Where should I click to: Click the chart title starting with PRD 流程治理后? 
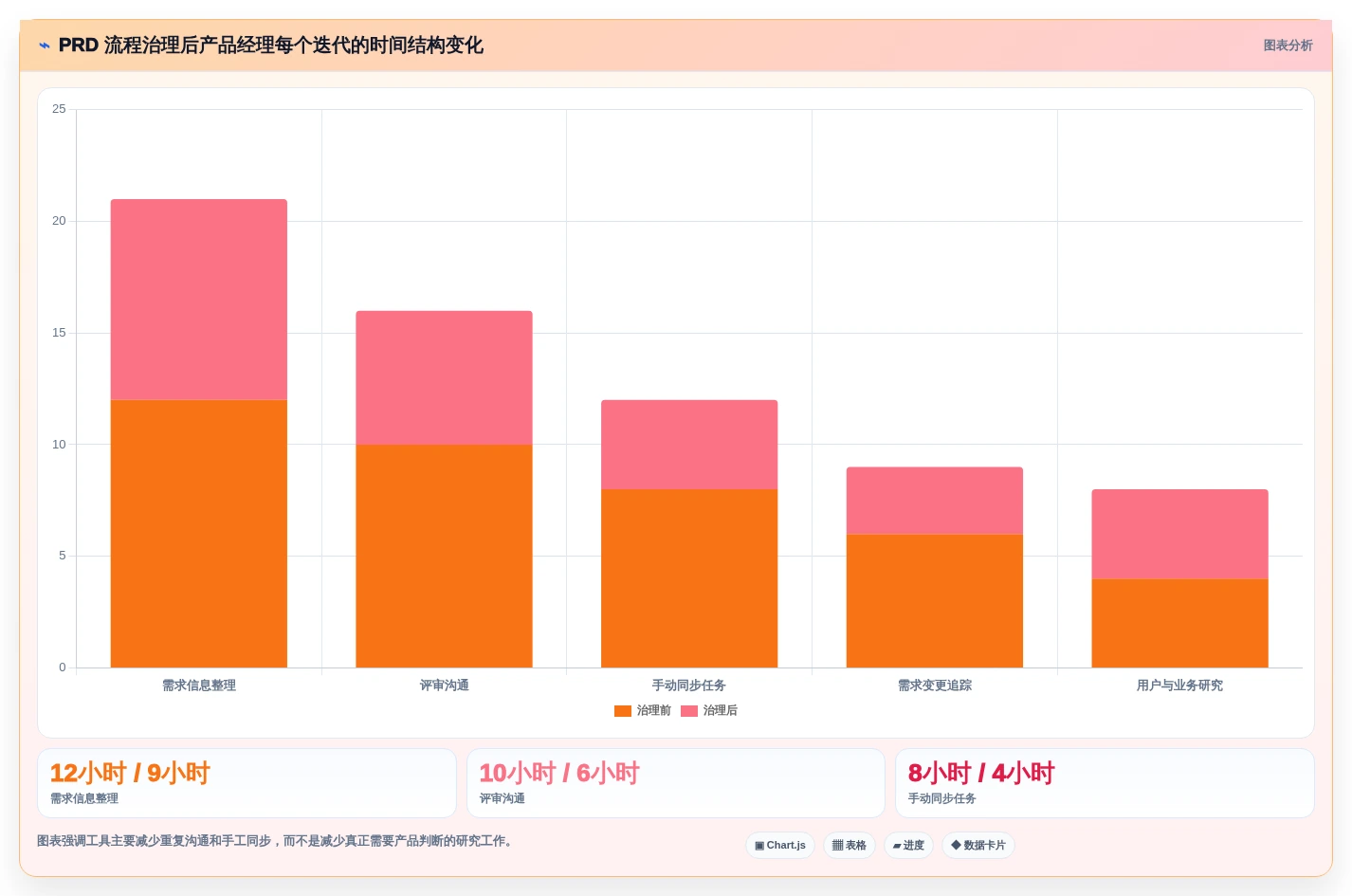point(271,46)
